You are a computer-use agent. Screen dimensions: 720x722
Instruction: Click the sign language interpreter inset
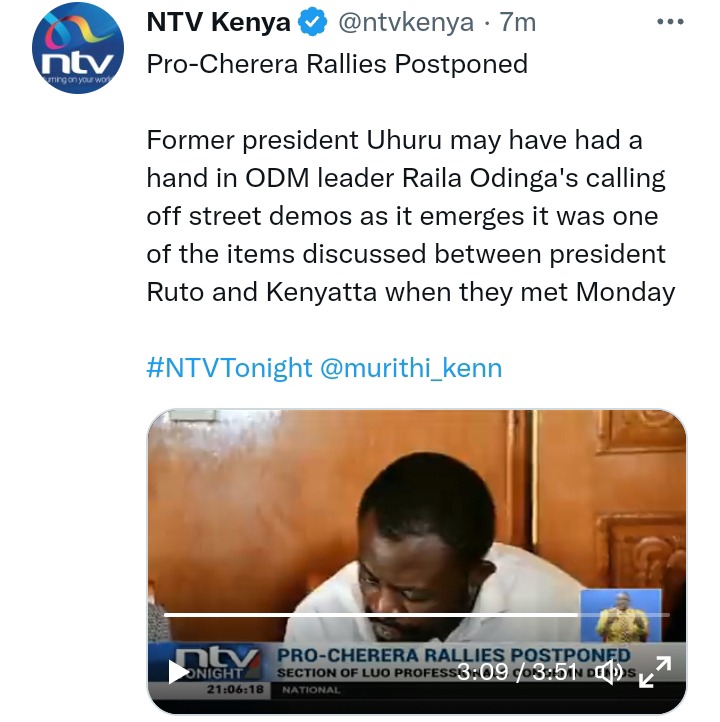click(621, 616)
